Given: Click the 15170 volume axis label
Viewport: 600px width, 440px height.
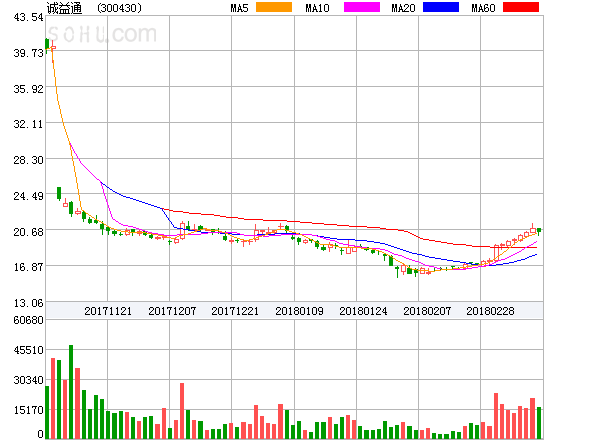Looking at the screenshot, I should [x=28, y=410].
